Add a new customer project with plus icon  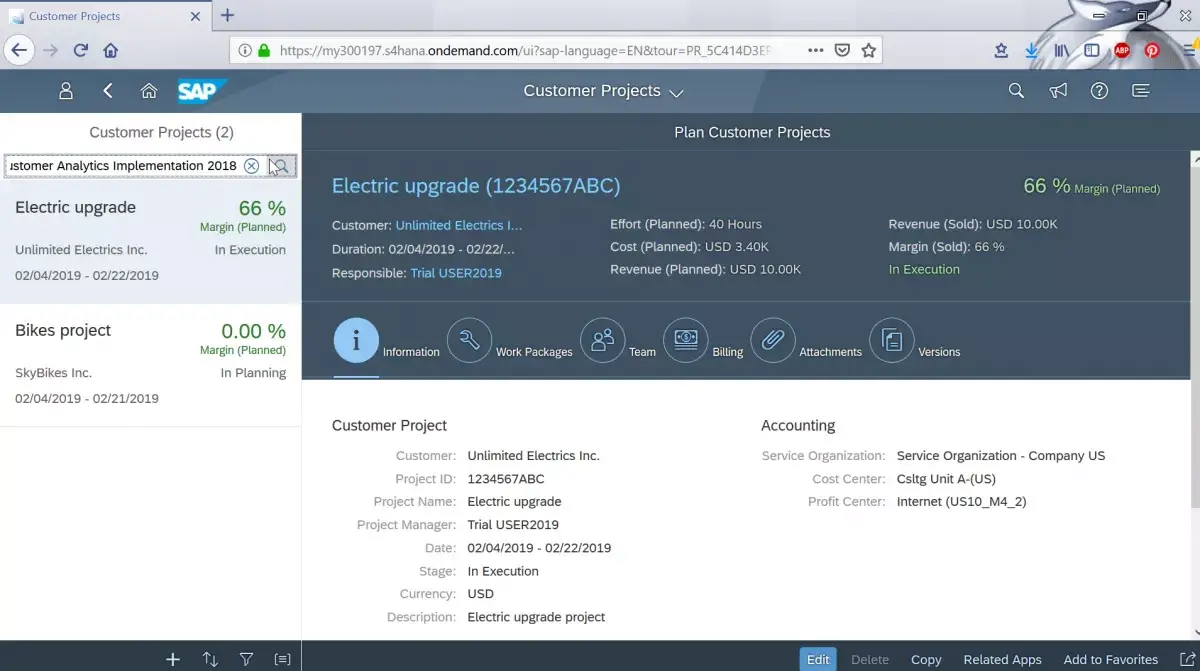tap(173, 659)
